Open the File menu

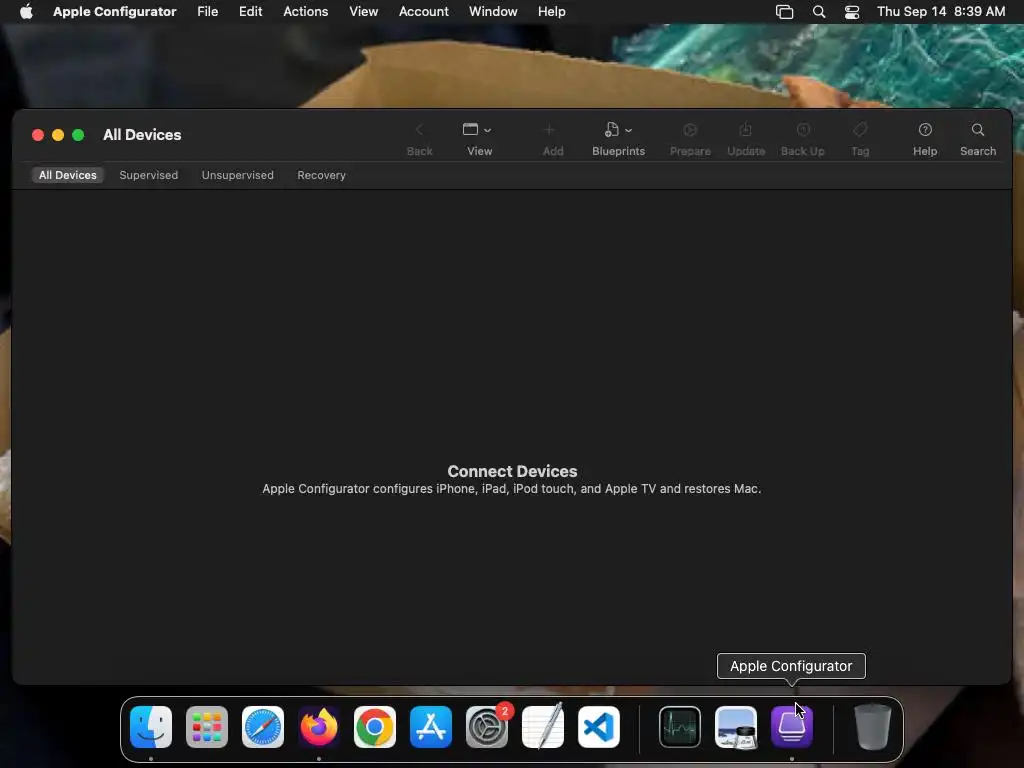208,11
